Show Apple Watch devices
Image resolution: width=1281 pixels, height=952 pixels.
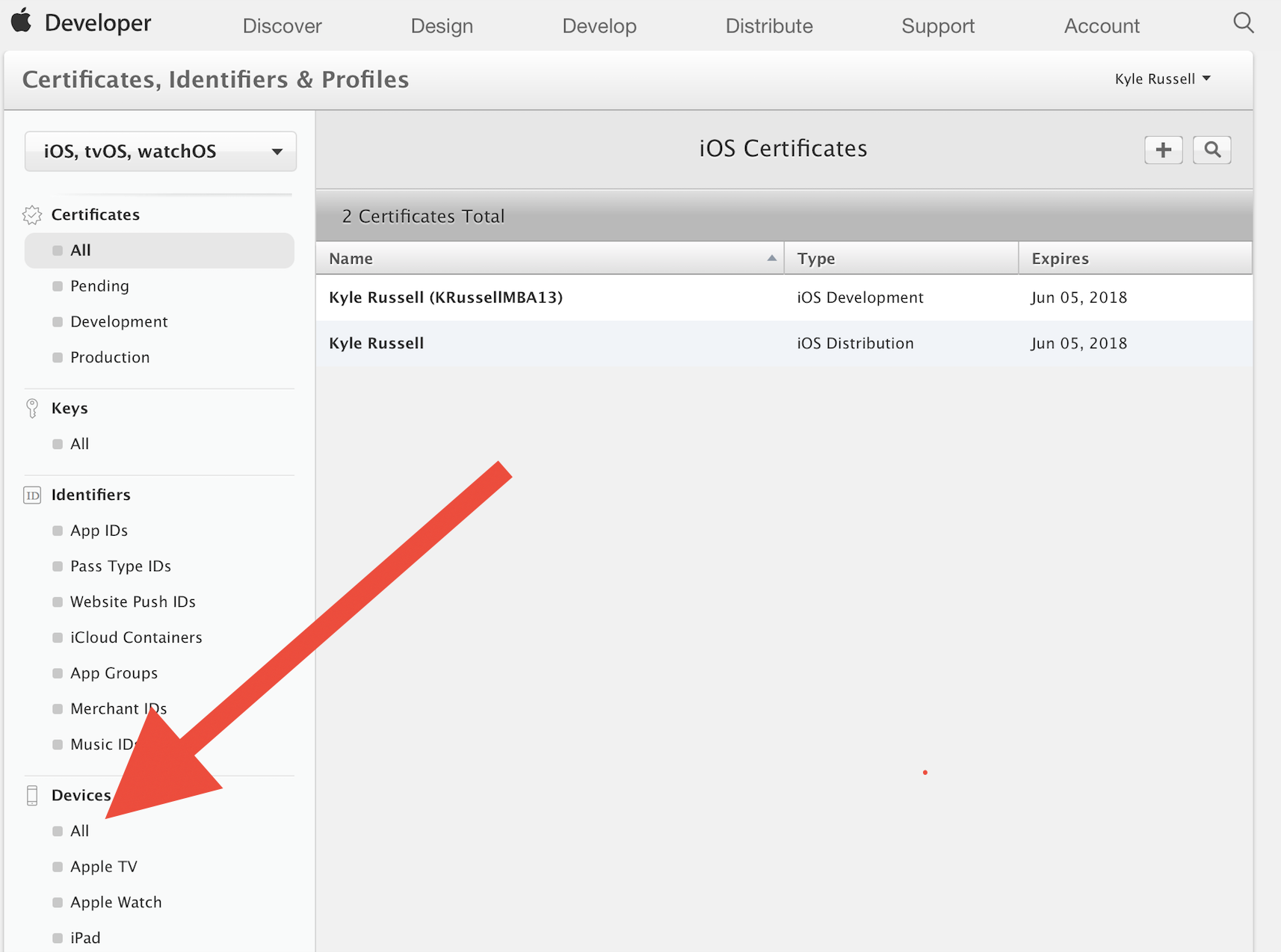coord(116,903)
